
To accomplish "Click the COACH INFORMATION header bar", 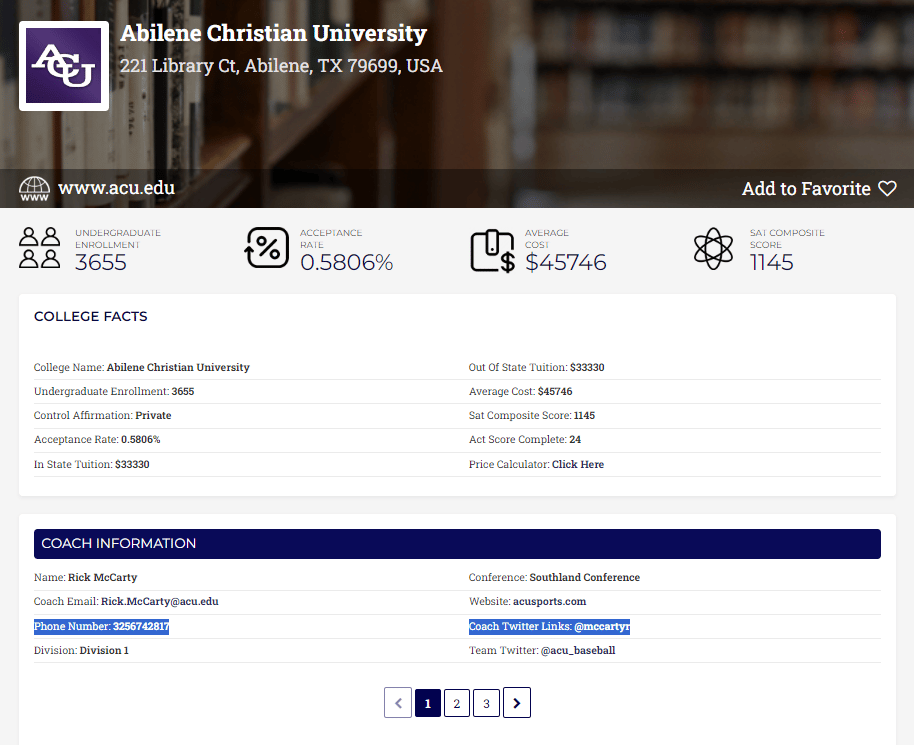I will click(x=457, y=544).
